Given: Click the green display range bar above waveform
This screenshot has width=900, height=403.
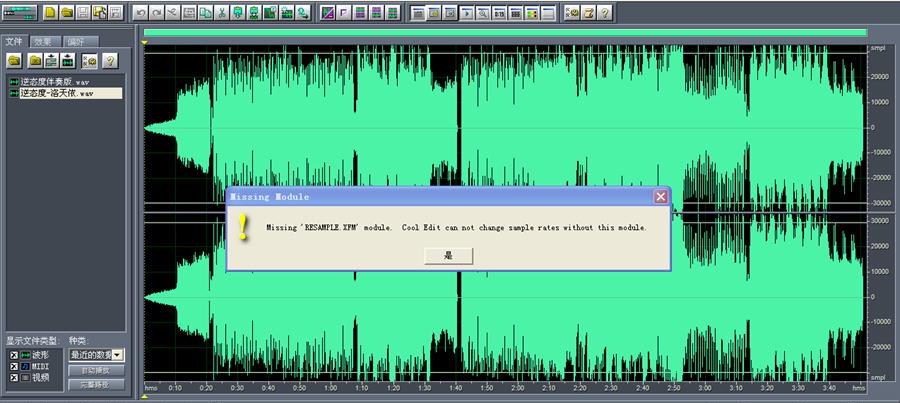Looking at the screenshot, I should 505,33.
